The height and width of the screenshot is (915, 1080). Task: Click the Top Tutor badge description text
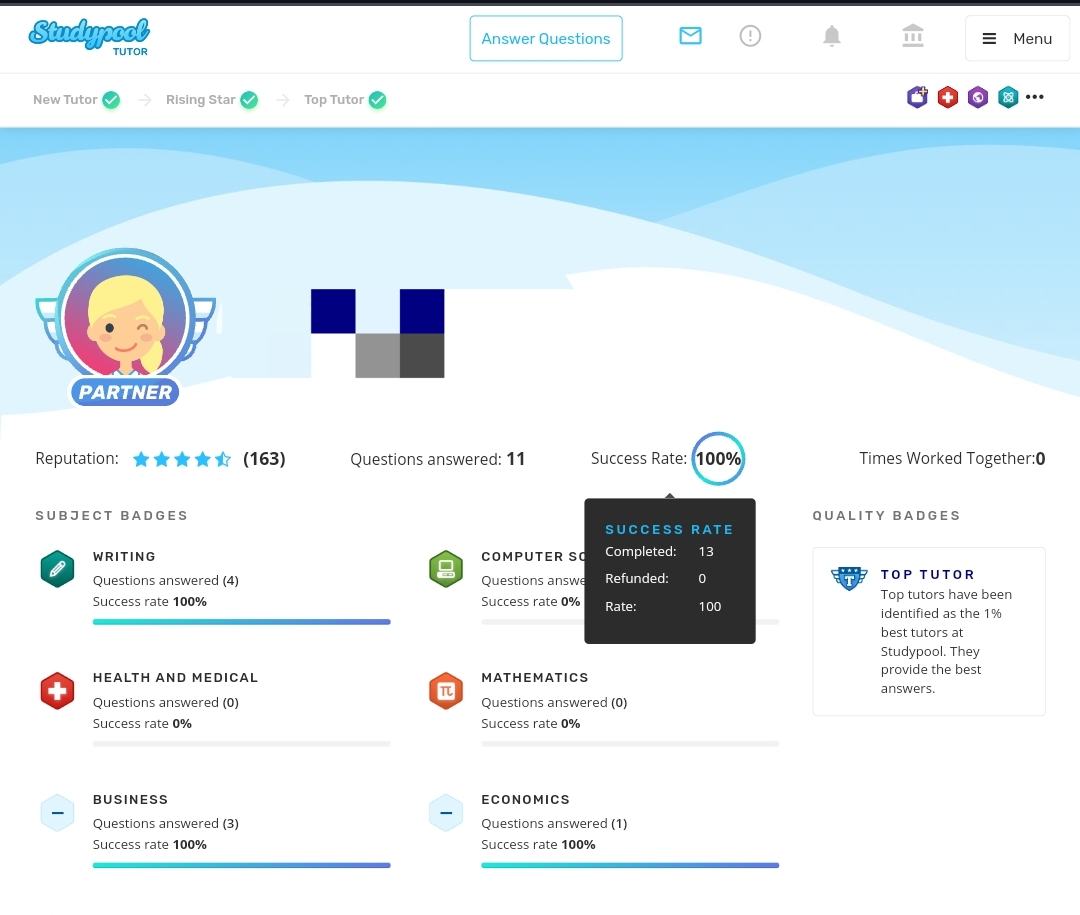point(946,641)
